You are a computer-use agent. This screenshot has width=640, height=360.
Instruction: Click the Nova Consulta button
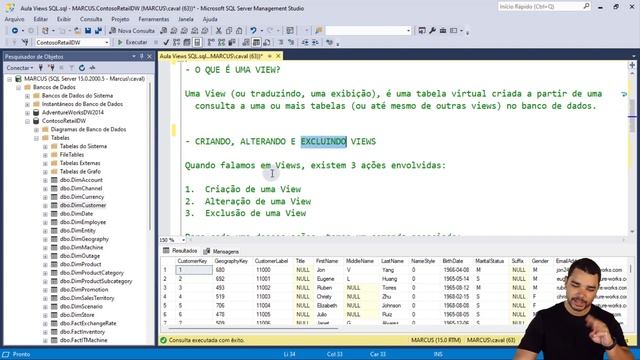pyautogui.click(x=132, y=31)
